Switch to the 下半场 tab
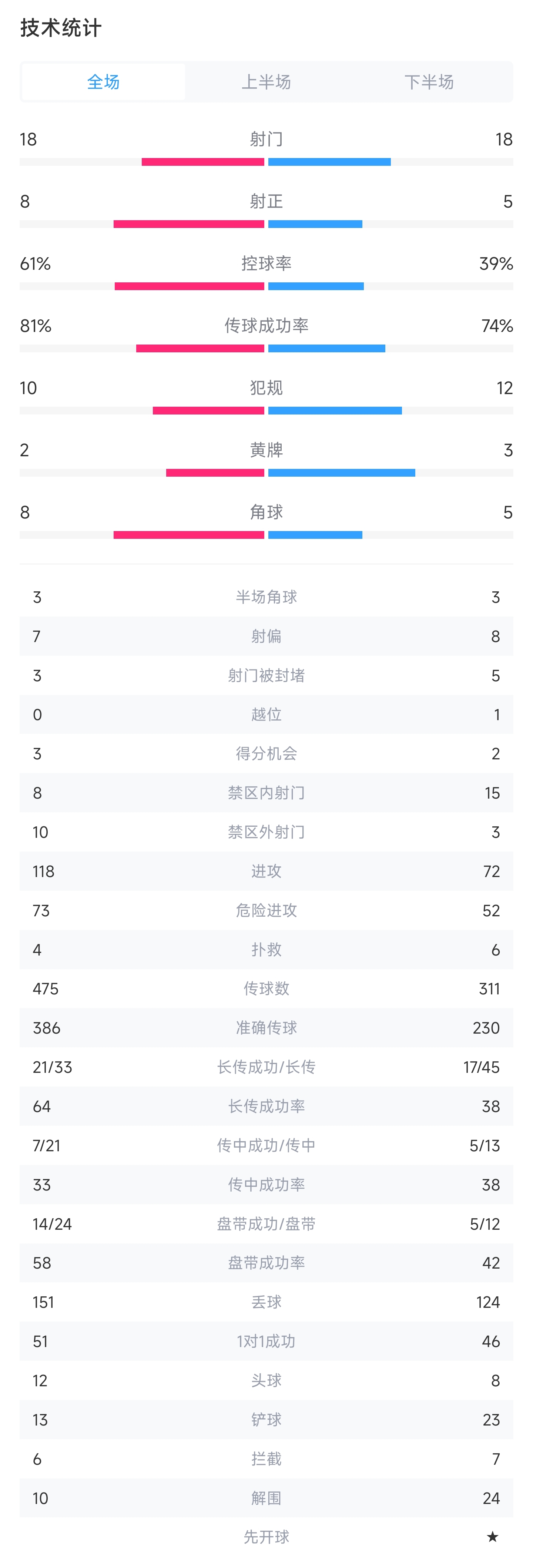The height and width of the screenshot is (1568, 533). coord(429,81)
